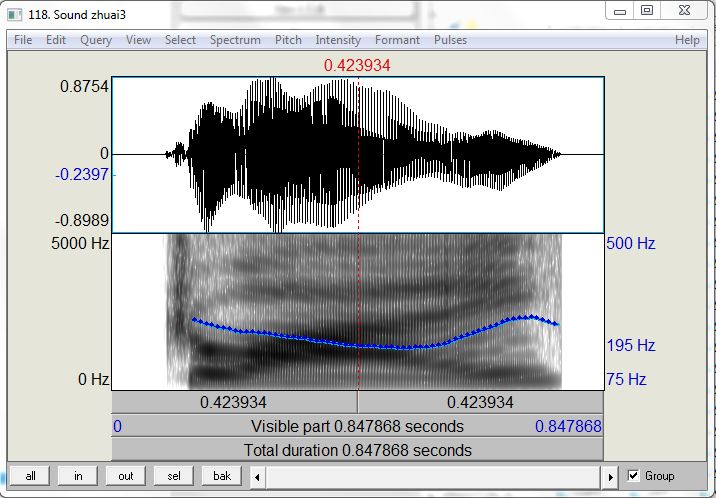Click the 'bak' zoom button
The width and height of the screenshot is (716, 498).
222,476
